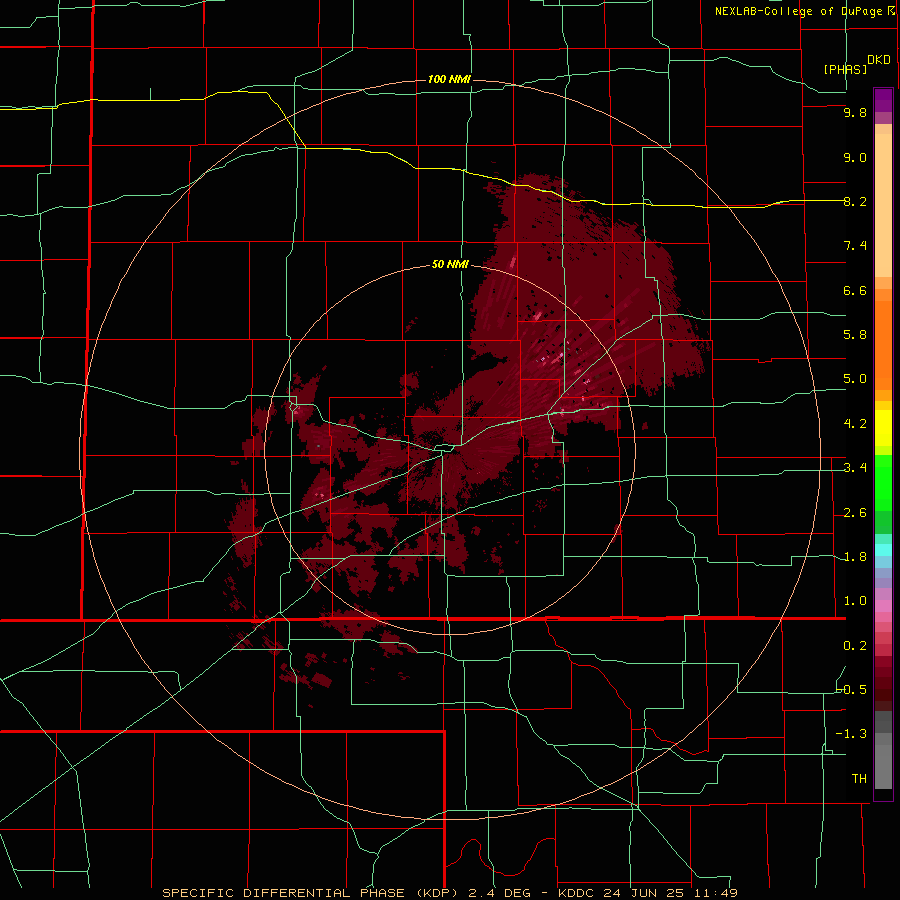Screen dimensions: 900x900
Task: Click the -1.3 value on the color scale
Action: coord(852,734)
